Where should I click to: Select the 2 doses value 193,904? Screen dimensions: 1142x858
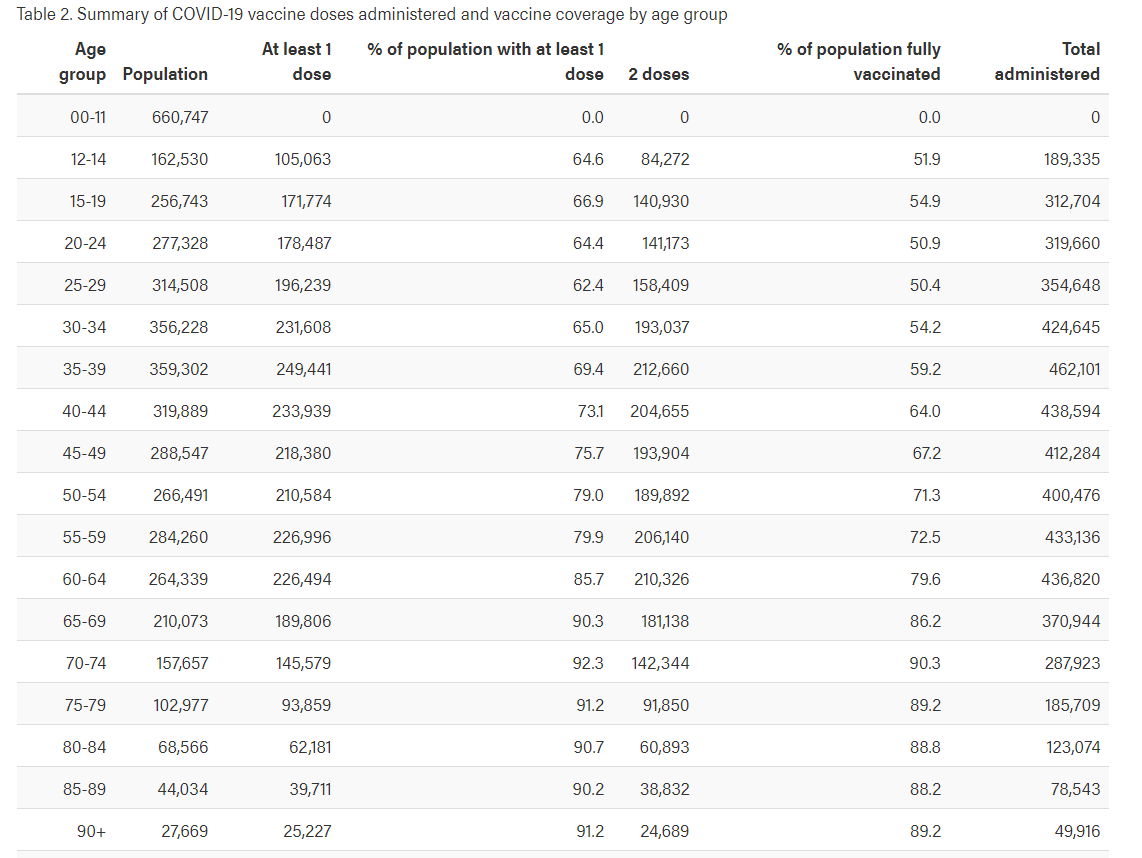point(661,453)
